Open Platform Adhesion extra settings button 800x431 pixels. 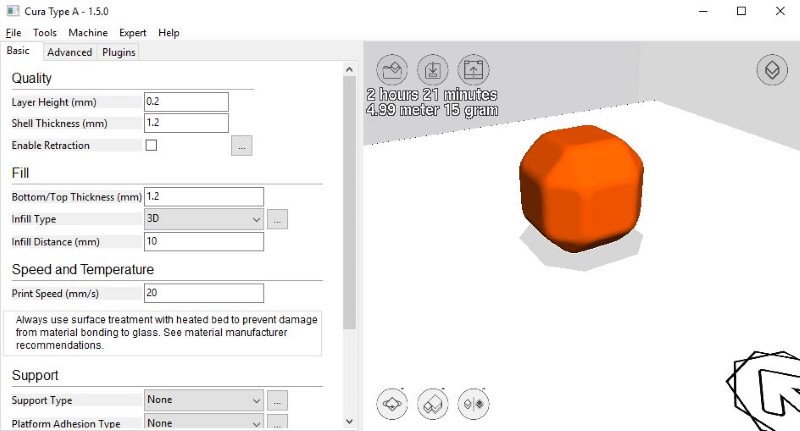click(x=277, y=422)
